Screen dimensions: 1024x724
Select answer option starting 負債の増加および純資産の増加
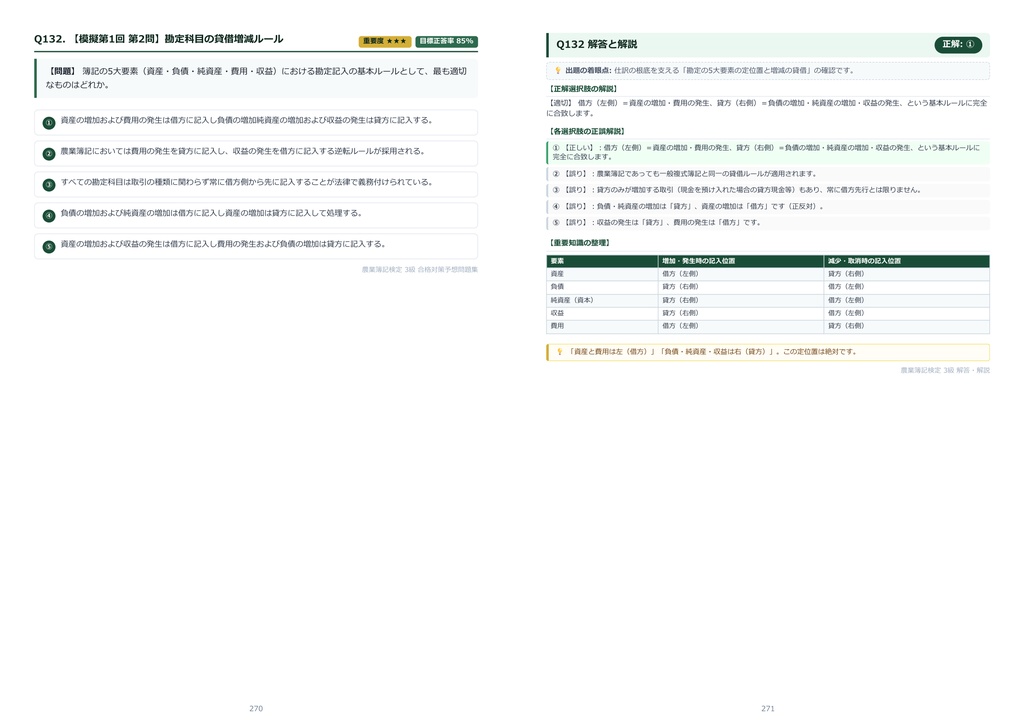(256, 215)
